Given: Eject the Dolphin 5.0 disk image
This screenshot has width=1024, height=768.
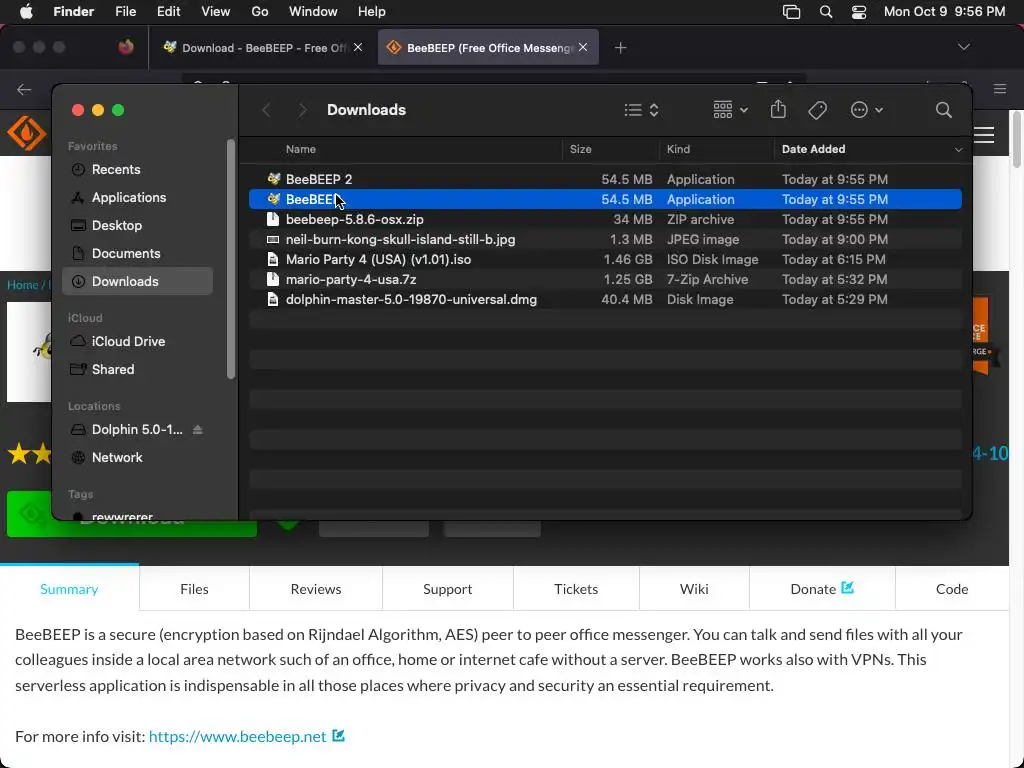Looking at the screenshot, I should 198,430.
